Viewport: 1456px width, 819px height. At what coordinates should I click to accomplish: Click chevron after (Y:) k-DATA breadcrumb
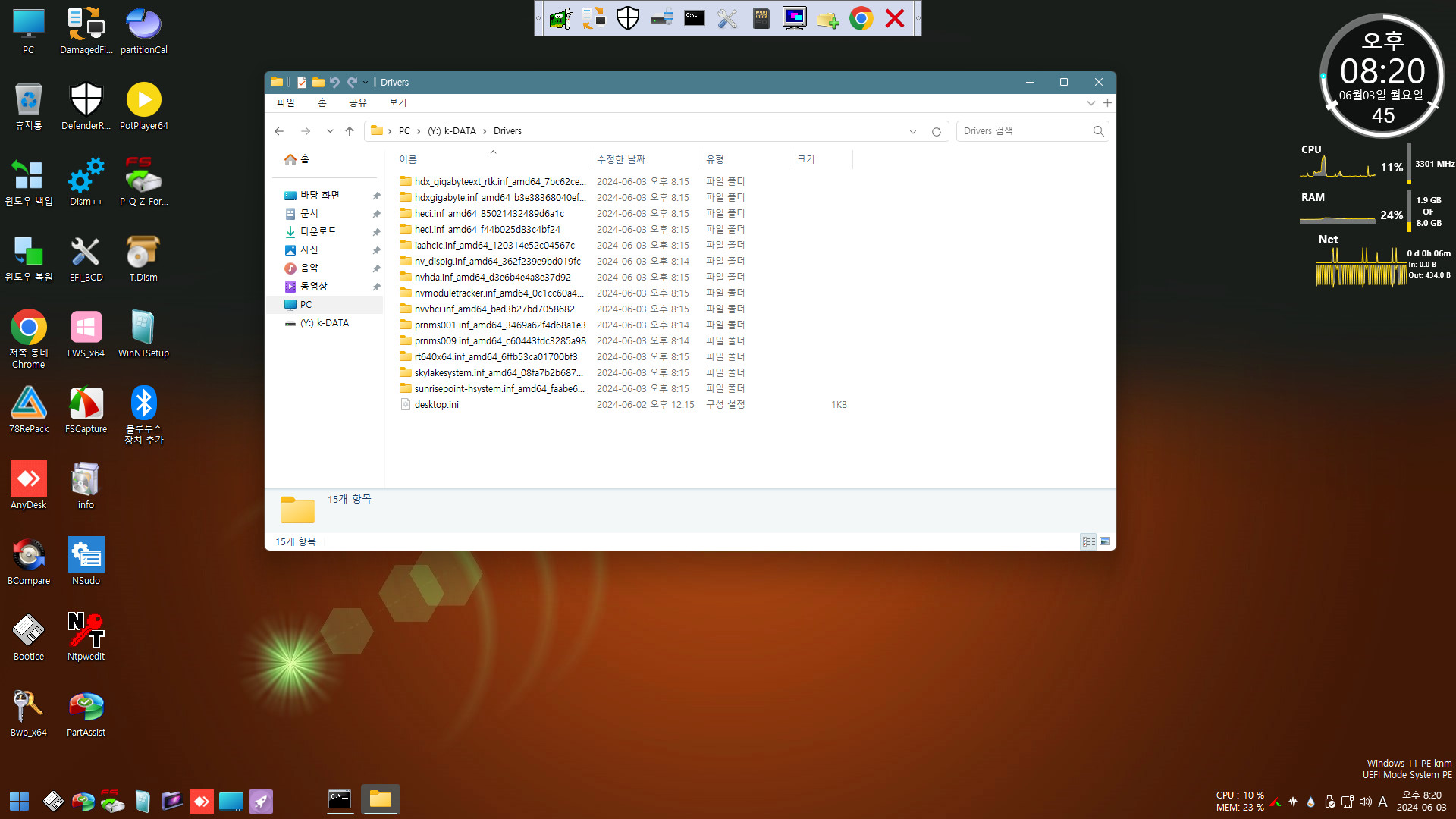(x=485, y=131)
